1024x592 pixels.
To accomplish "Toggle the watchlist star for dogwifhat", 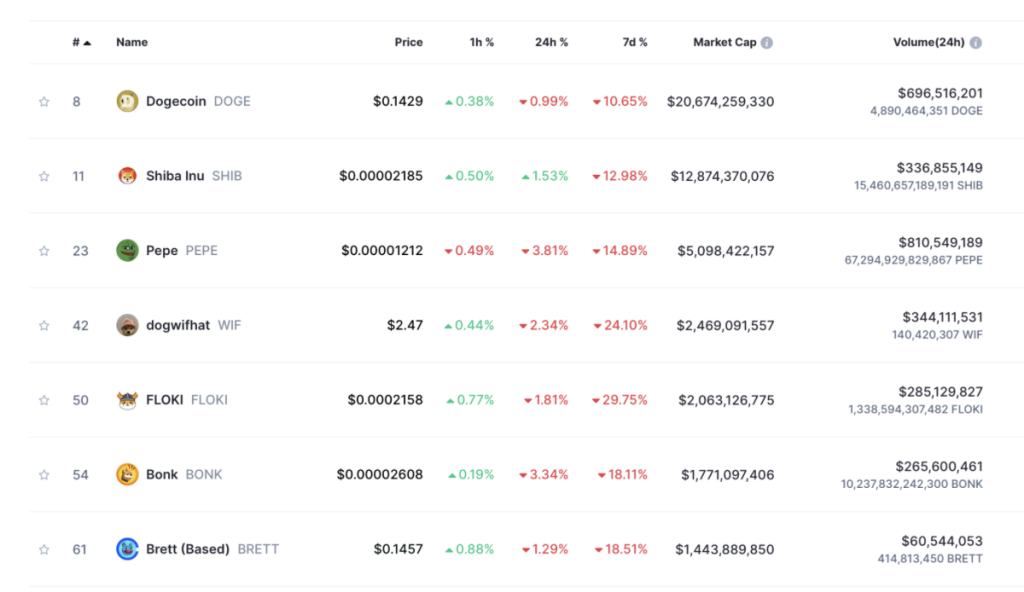I will (x=44, y=325).
